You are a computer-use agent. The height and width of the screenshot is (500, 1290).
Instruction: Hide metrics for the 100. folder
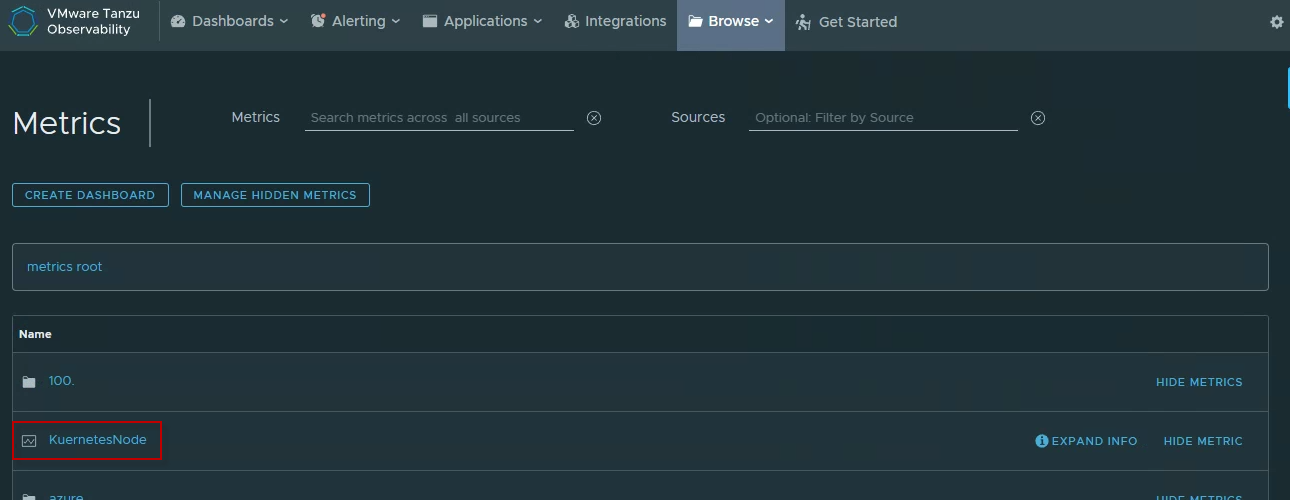pyautogui.click(x=1199, y=382)
